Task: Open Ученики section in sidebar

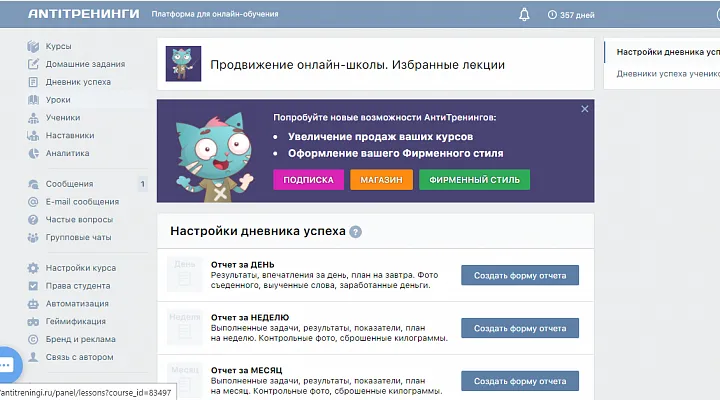Action: click(62, 118)
